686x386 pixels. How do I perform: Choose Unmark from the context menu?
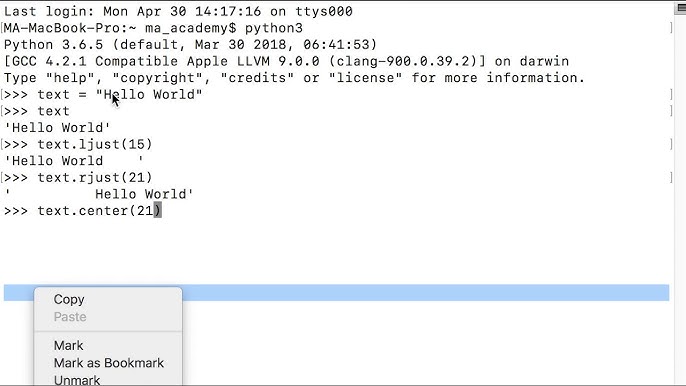click(x=77, y=380)
